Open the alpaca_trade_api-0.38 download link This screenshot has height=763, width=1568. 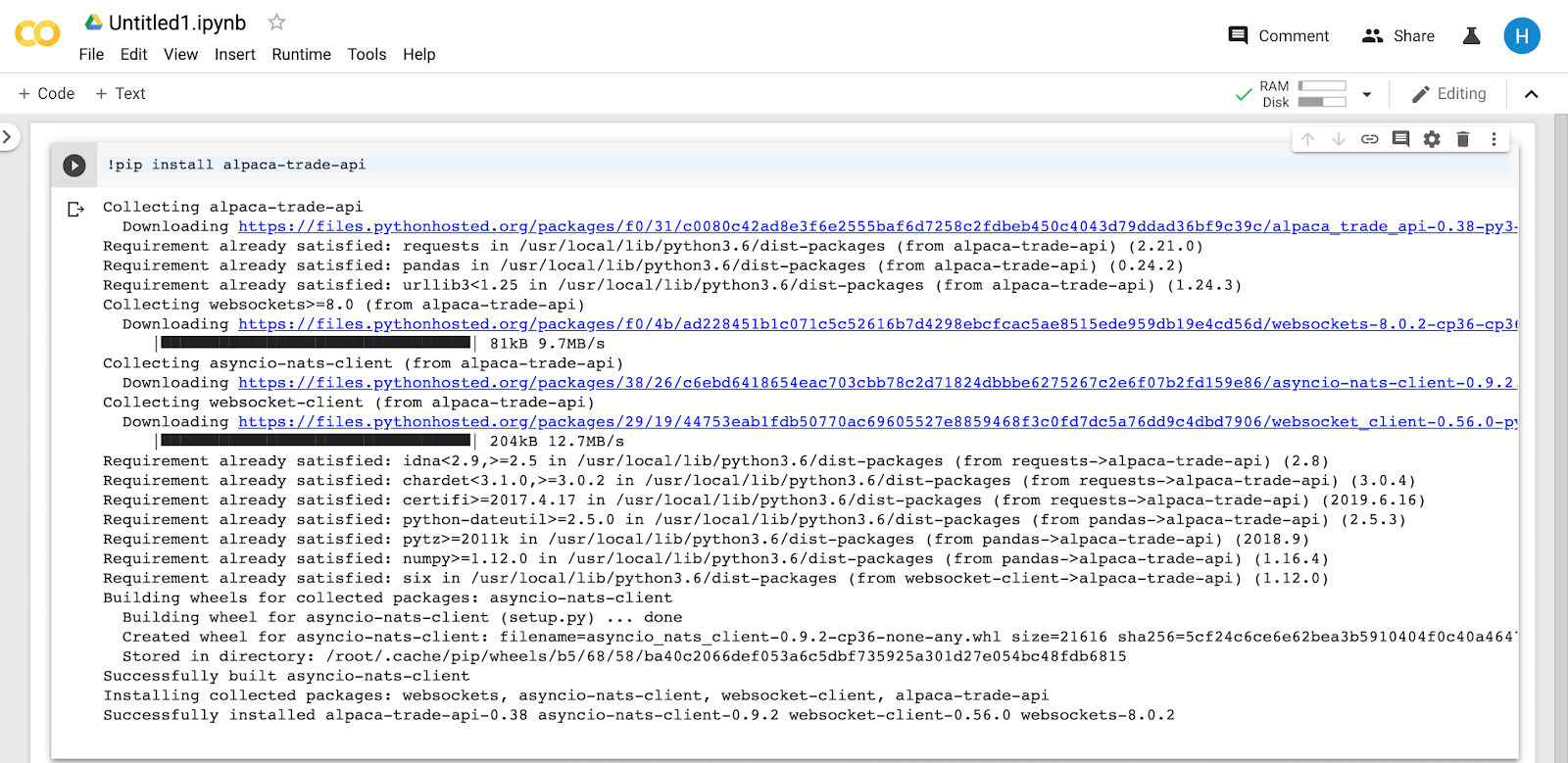click(878, 227)
